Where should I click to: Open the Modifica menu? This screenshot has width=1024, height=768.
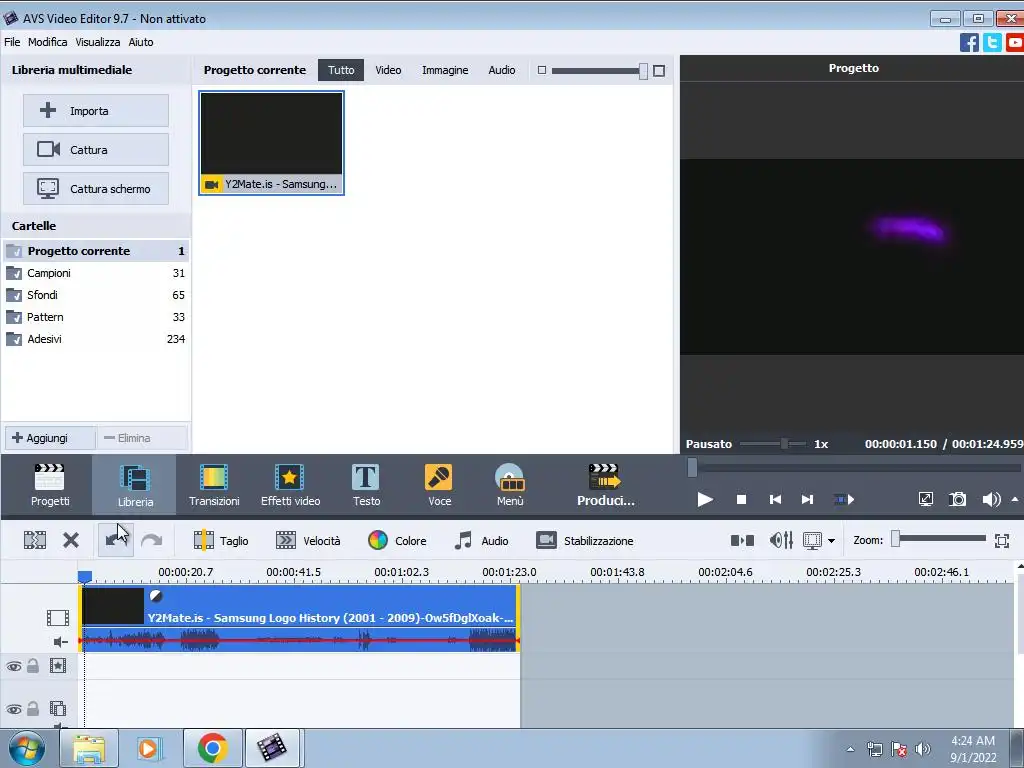click(x=47, y=42)
